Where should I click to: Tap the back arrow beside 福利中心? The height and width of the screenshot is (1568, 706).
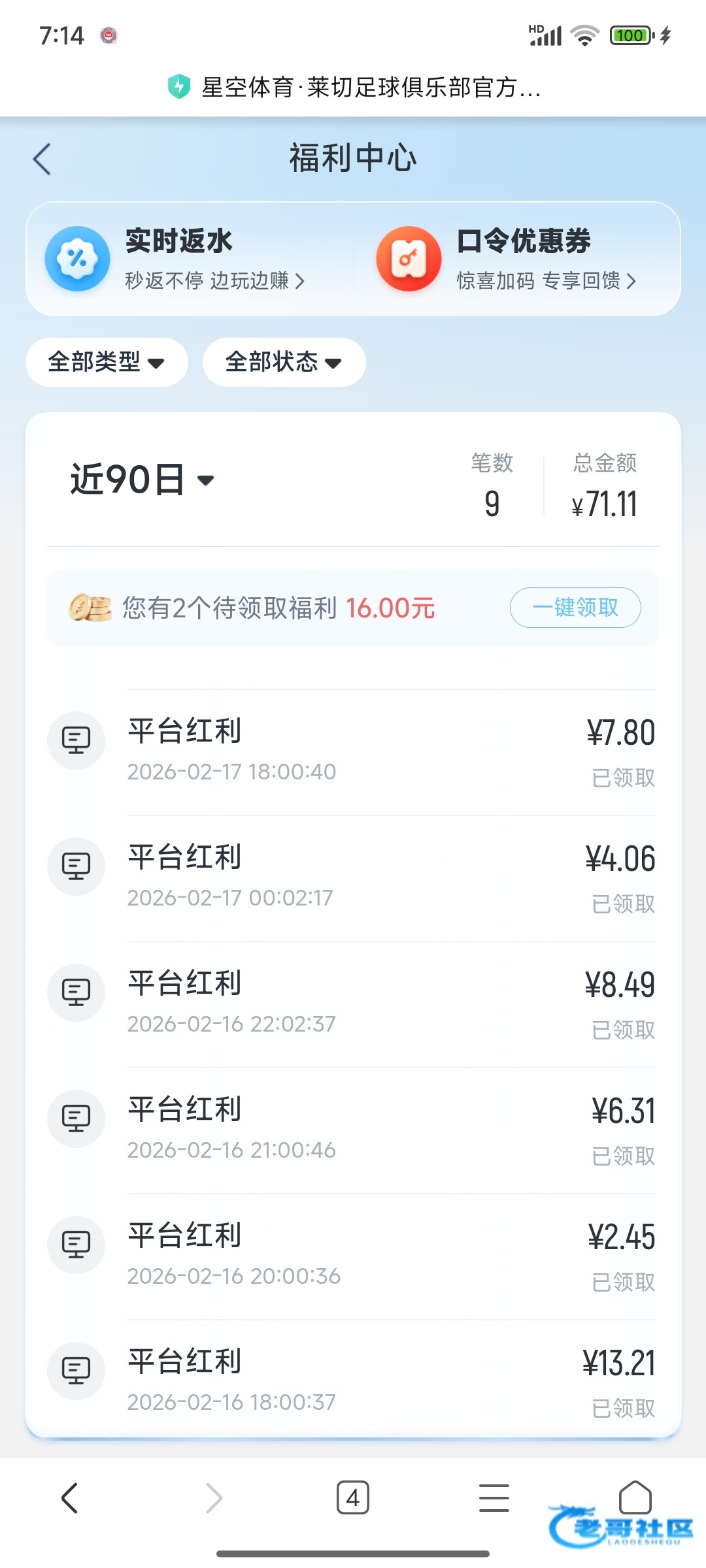[42, 159]
